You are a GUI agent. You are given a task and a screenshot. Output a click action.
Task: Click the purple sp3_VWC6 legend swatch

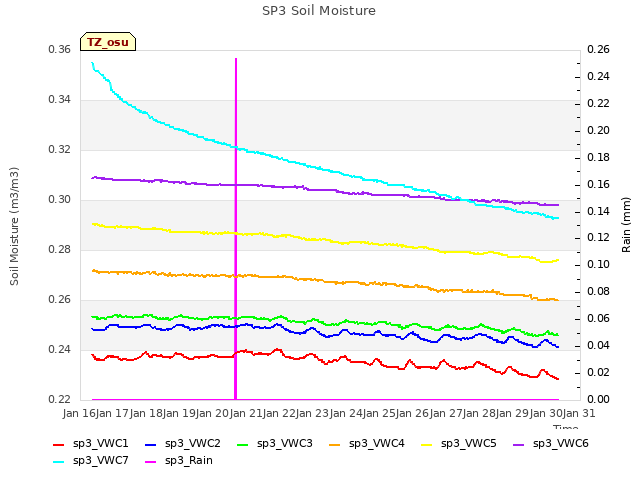519,444
